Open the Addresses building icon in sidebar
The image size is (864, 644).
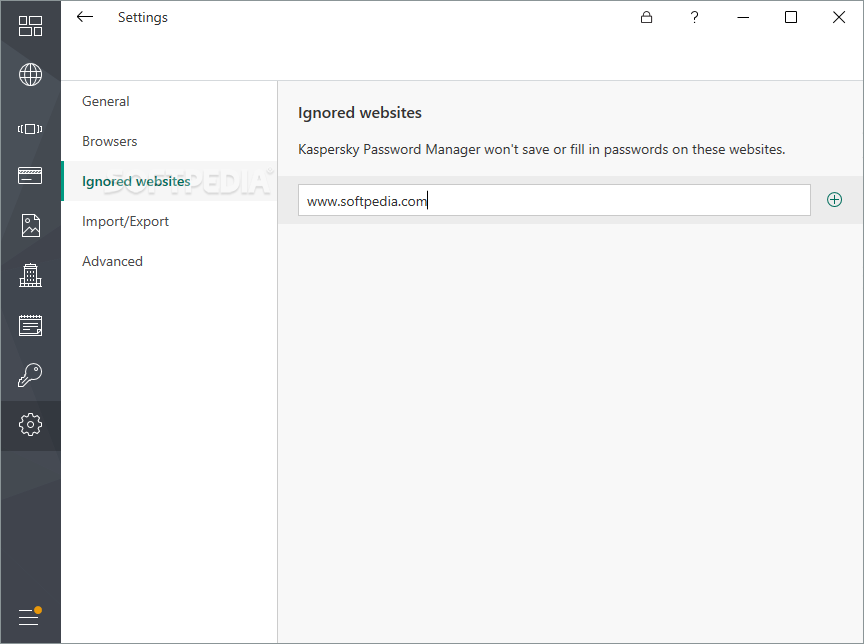[x=30, y=275]
